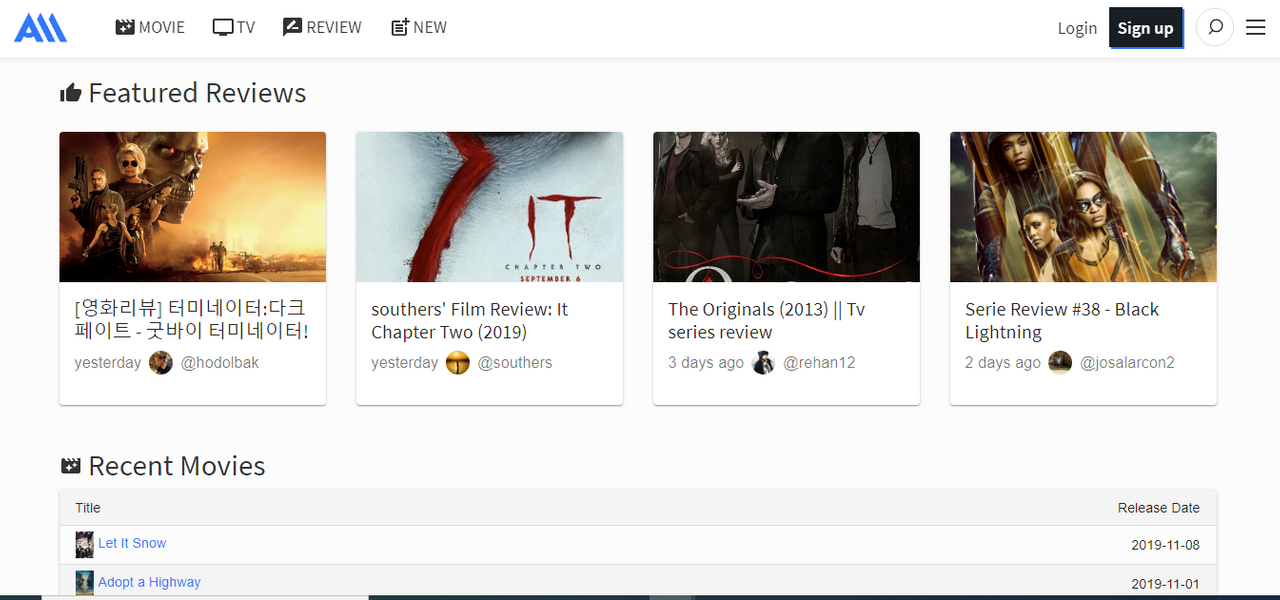Screen dimensions: 1280x600
Task: Click the Let It Snow poster icon
Action: 85,544
